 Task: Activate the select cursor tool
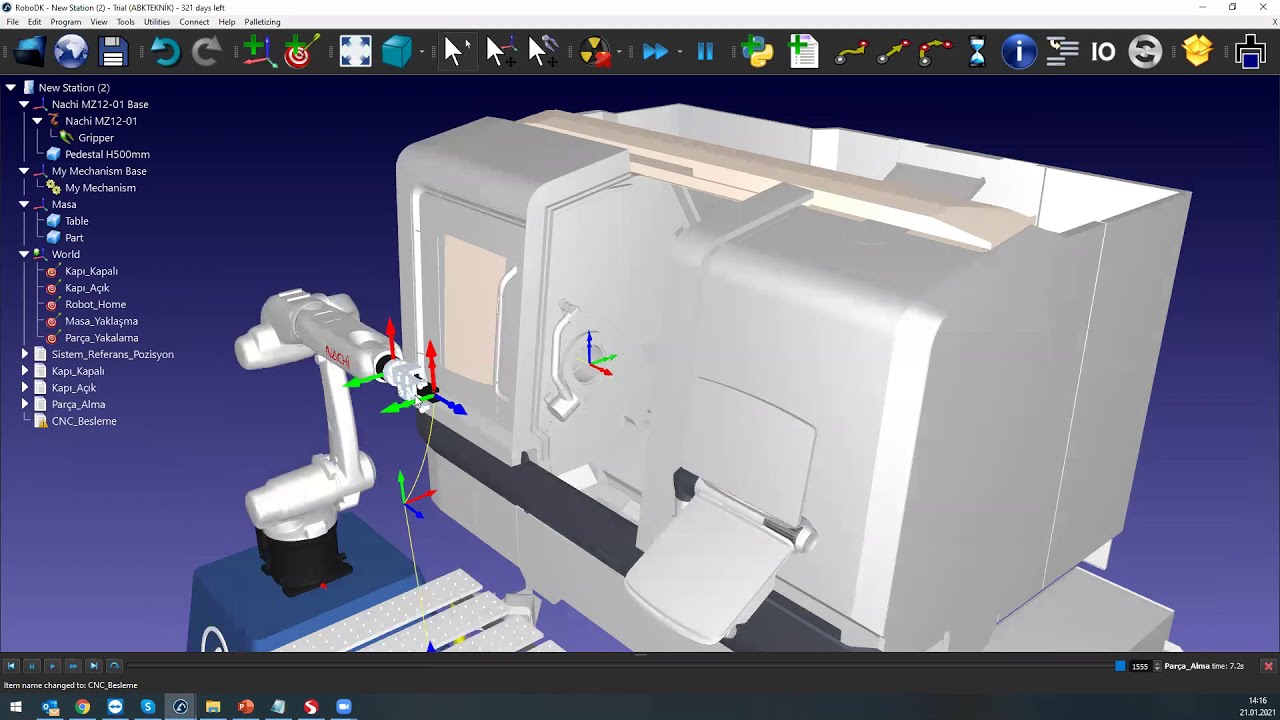[455, 51]
